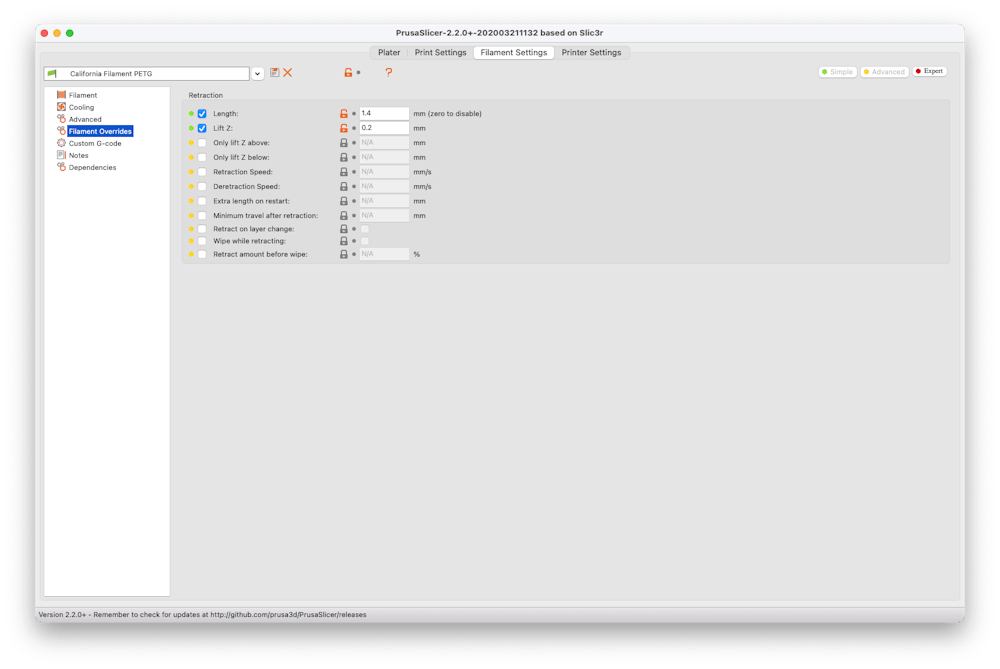The height and width of the screenshot is (669, 1000).
Task: Click the lock icon for Only lift Z above
Action: click(344, 143)
